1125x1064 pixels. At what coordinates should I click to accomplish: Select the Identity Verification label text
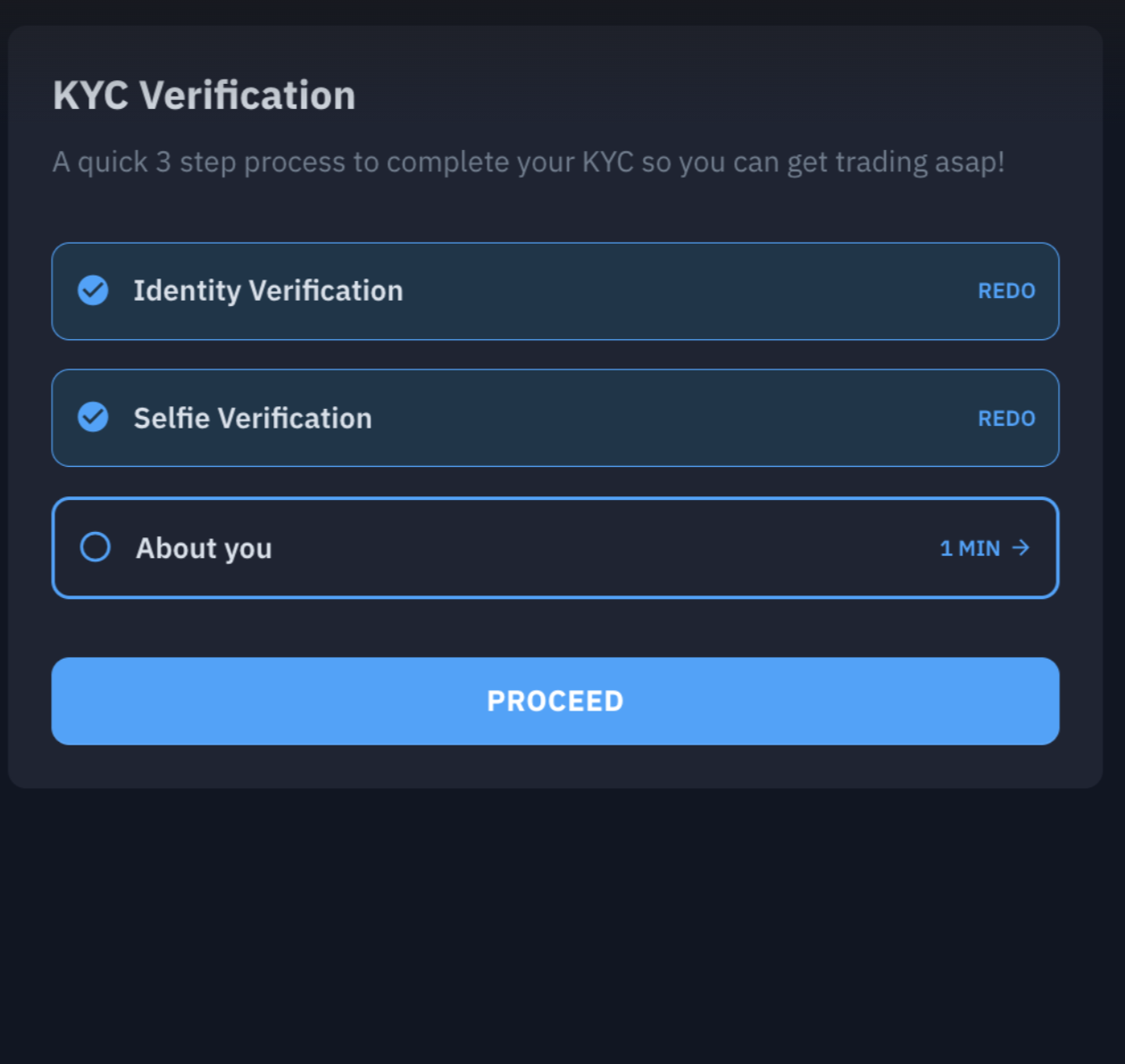tap(268, 291)
